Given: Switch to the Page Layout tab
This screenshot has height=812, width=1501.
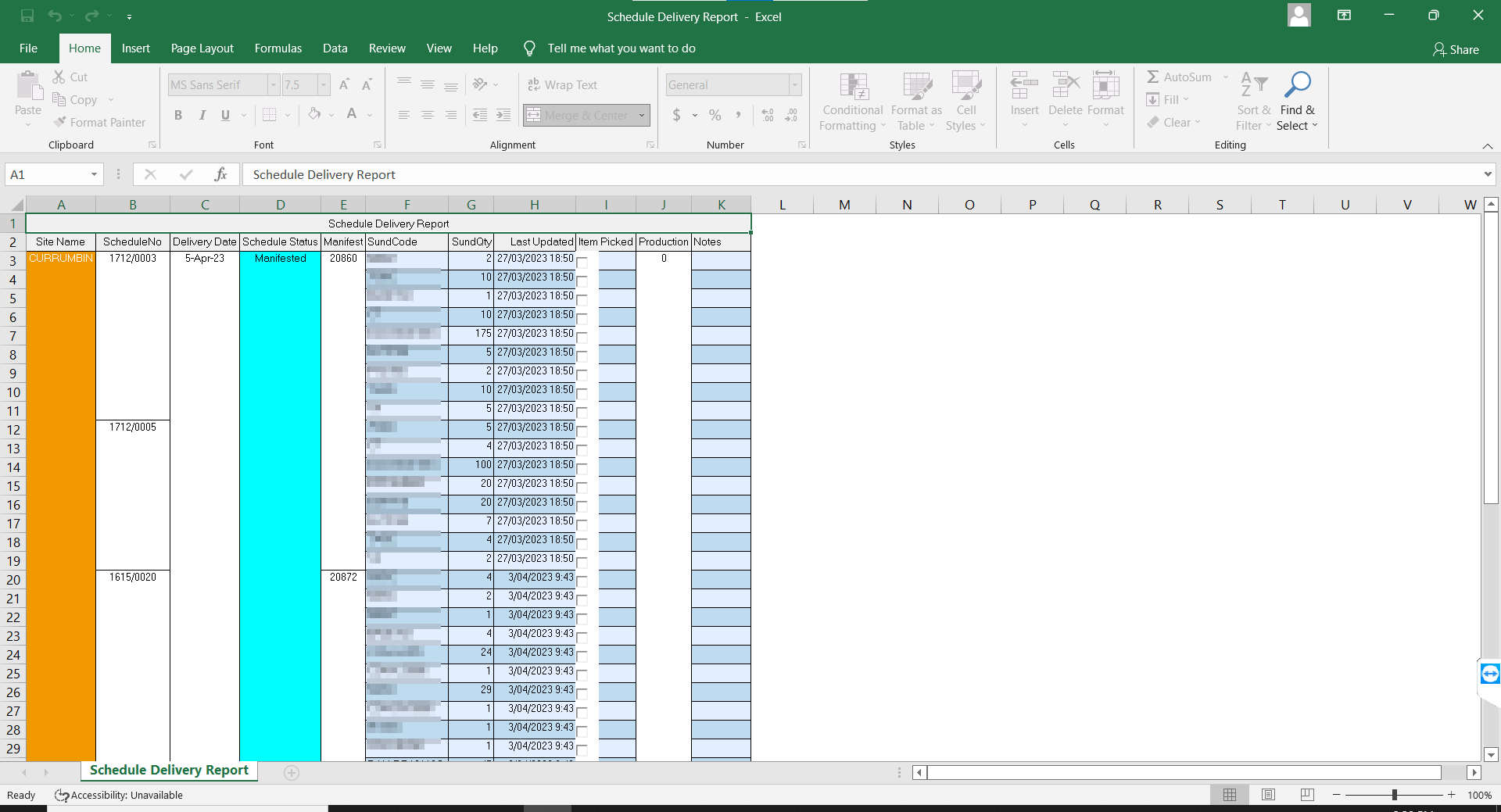Looking at the screenshot, I should tap(202, 48).
